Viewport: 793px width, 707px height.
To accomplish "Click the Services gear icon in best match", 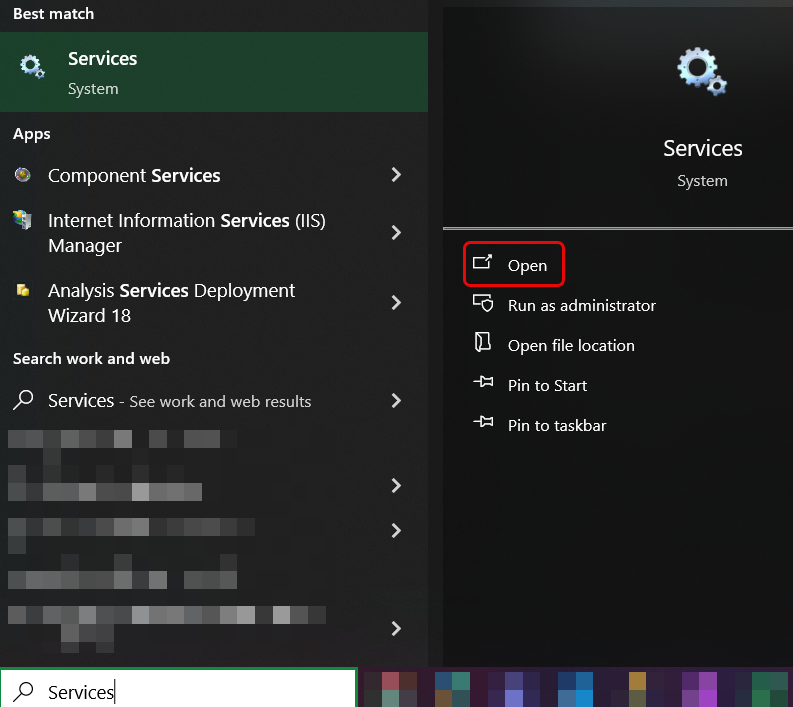I will click(x=32, y=67).
